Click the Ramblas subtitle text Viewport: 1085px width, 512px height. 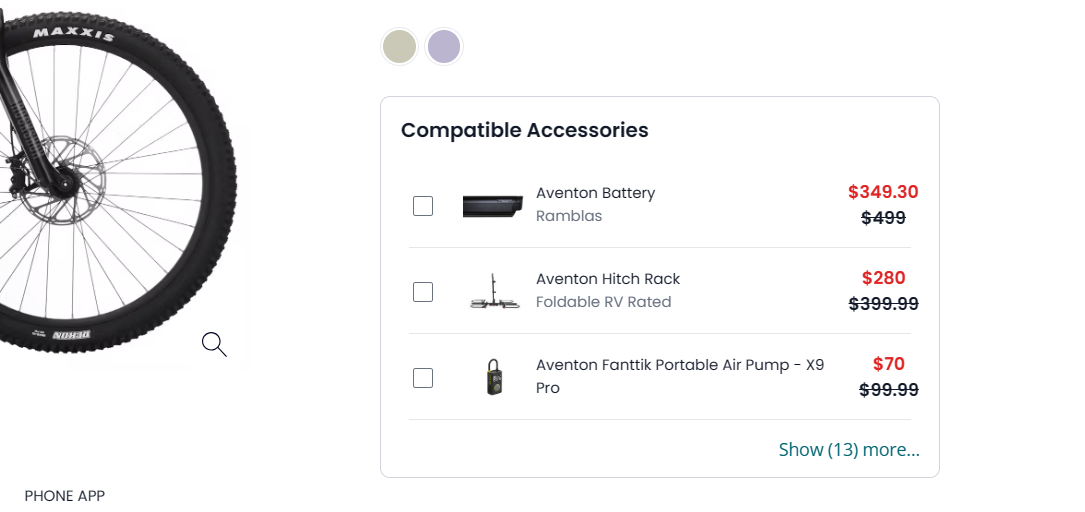(x=569, y=216)
